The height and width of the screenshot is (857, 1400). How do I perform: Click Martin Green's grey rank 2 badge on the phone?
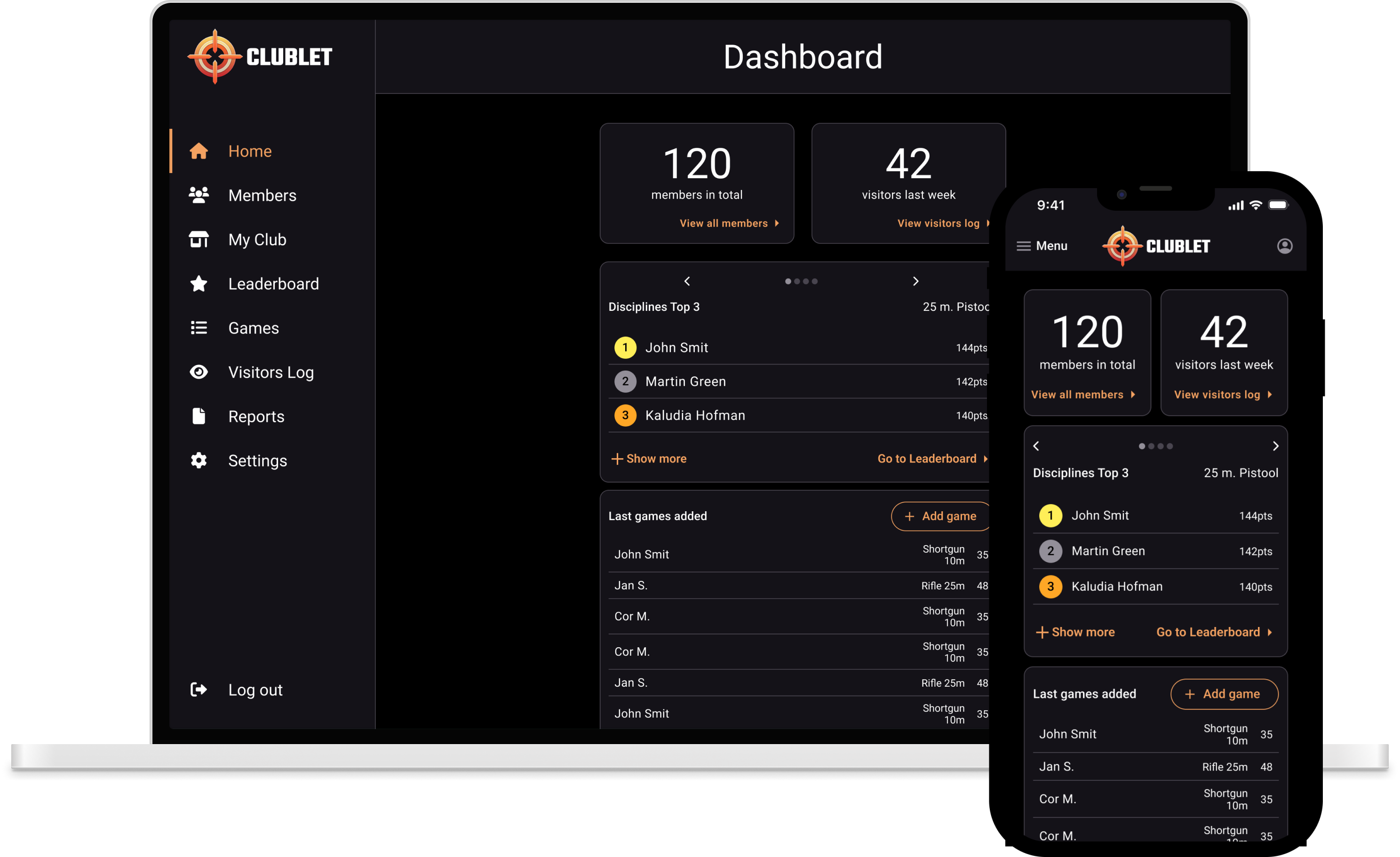[1050, 551]
